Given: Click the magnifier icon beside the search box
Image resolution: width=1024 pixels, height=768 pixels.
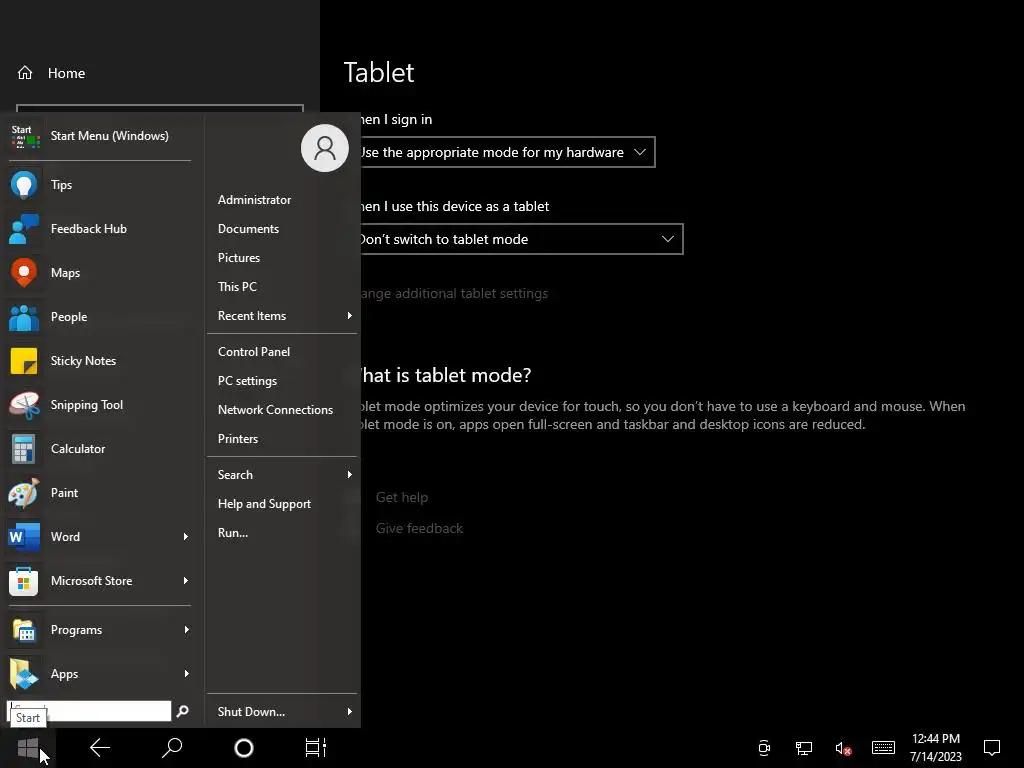Looking at the screenshot, I should (x=183, y=711).
